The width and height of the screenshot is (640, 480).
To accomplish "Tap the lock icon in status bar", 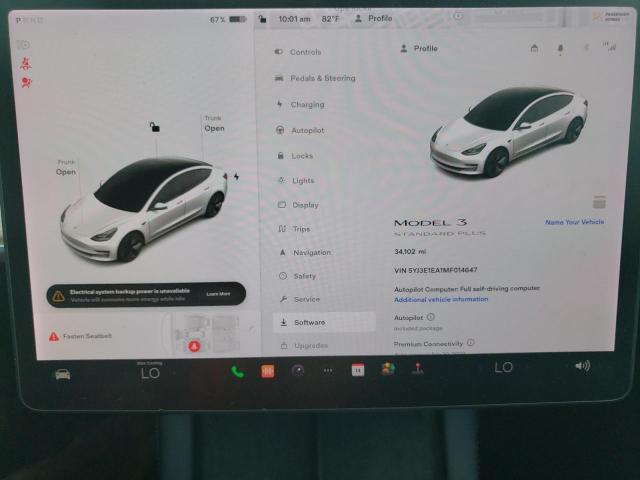I will point(262,19).
